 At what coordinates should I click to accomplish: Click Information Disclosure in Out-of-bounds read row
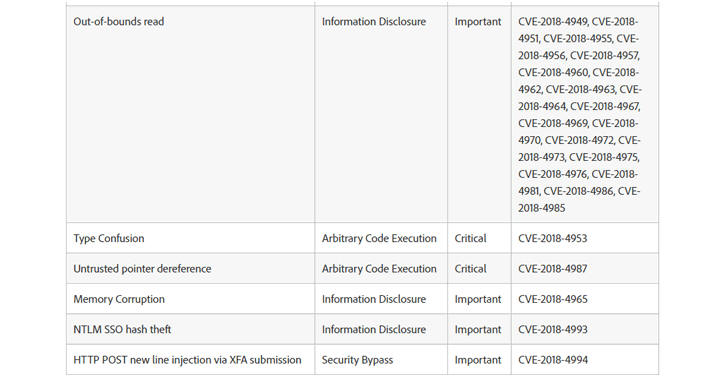374,21
